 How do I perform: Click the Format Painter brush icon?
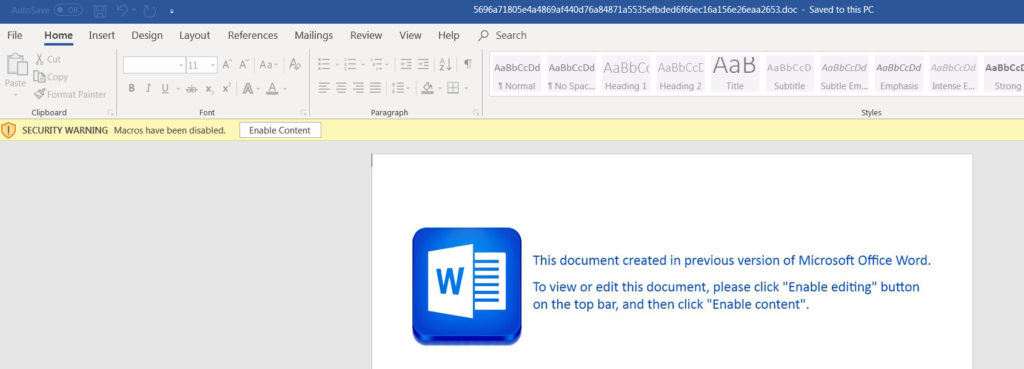[x=39, y=94]
